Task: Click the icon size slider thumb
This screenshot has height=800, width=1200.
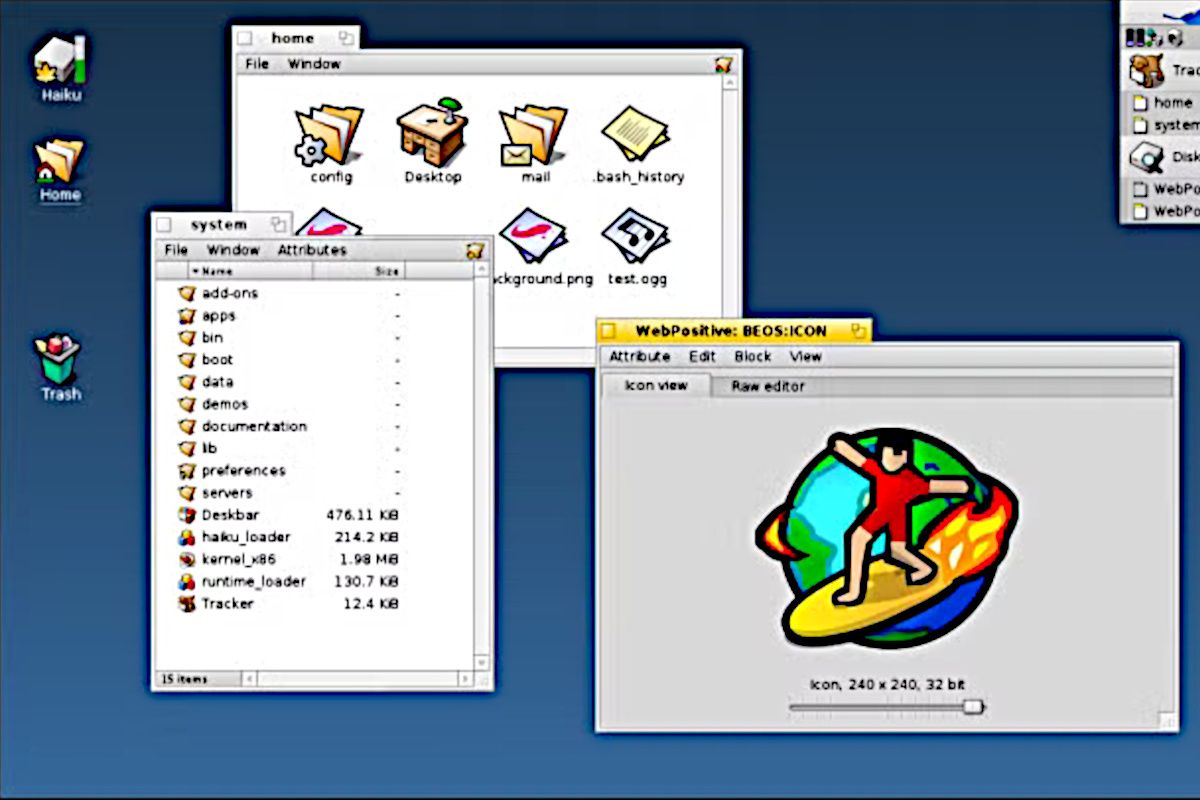Action: (x=973, y=707)
